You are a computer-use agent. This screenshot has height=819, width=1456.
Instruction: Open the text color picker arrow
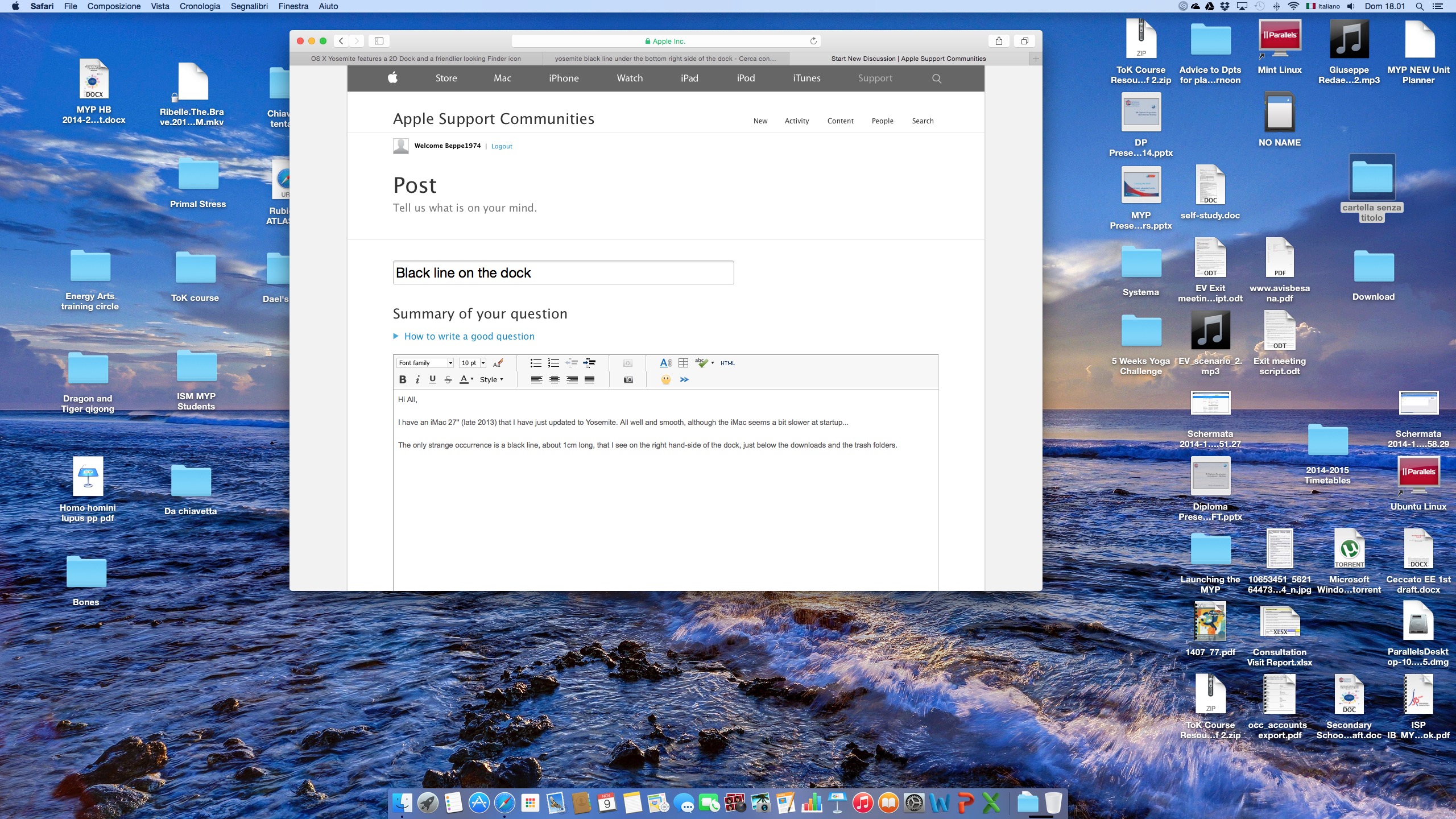tap(472, 379)
